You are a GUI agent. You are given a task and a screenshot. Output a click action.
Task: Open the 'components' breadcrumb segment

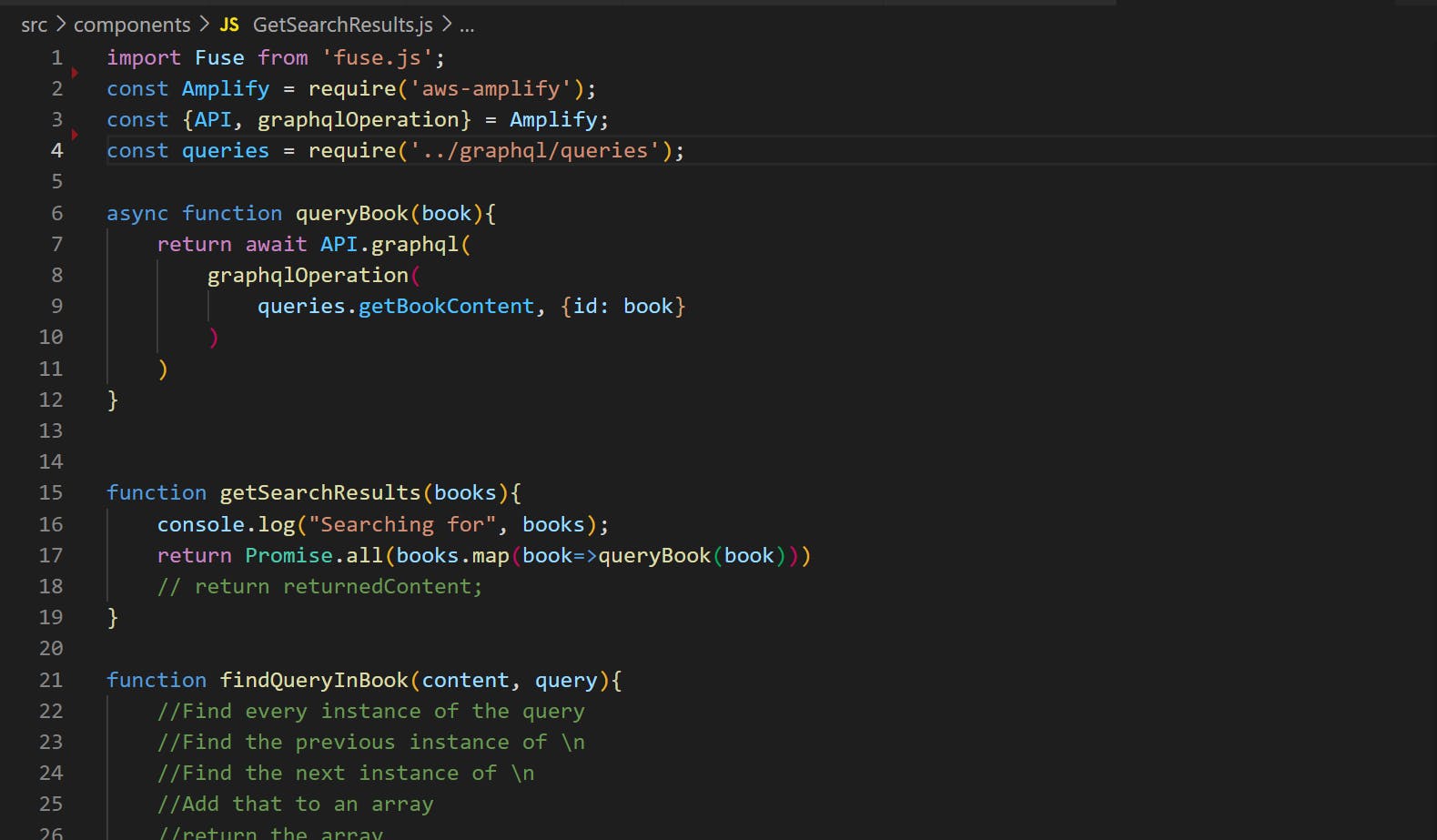(132, 25)
